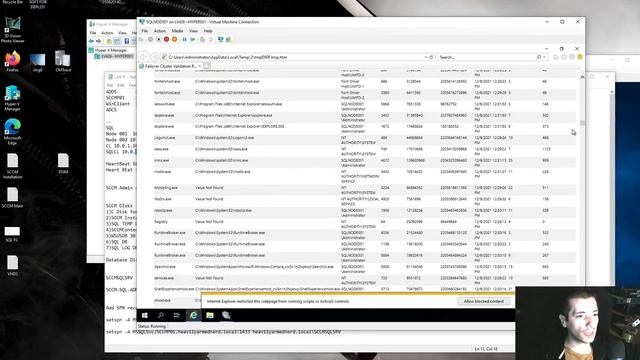Click SCCM Installation desktop file
640x360 pixels.
[13, 166]
